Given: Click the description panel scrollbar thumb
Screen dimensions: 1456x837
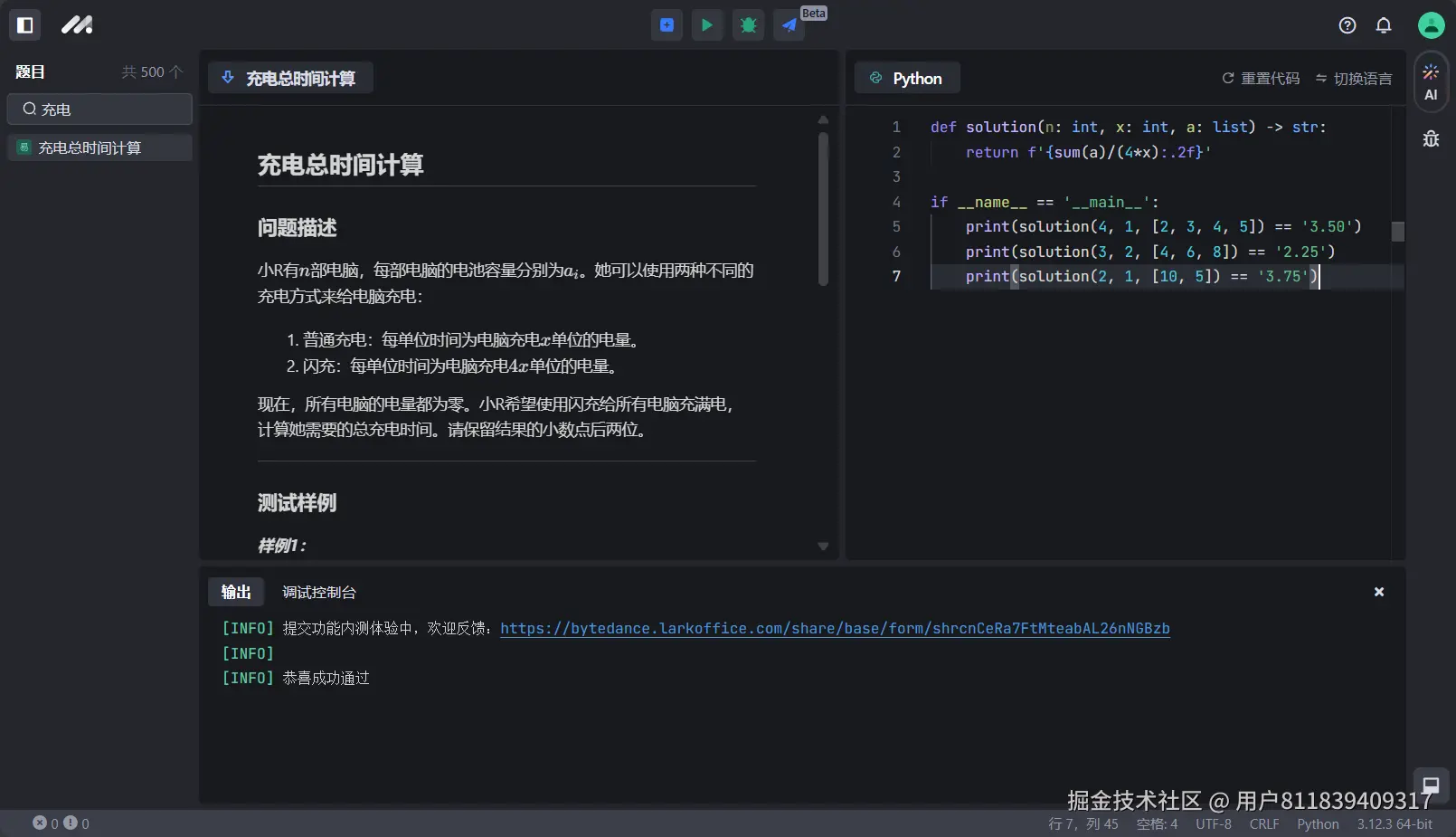Looking at the screenshot, I should click(x=823, y=209).
